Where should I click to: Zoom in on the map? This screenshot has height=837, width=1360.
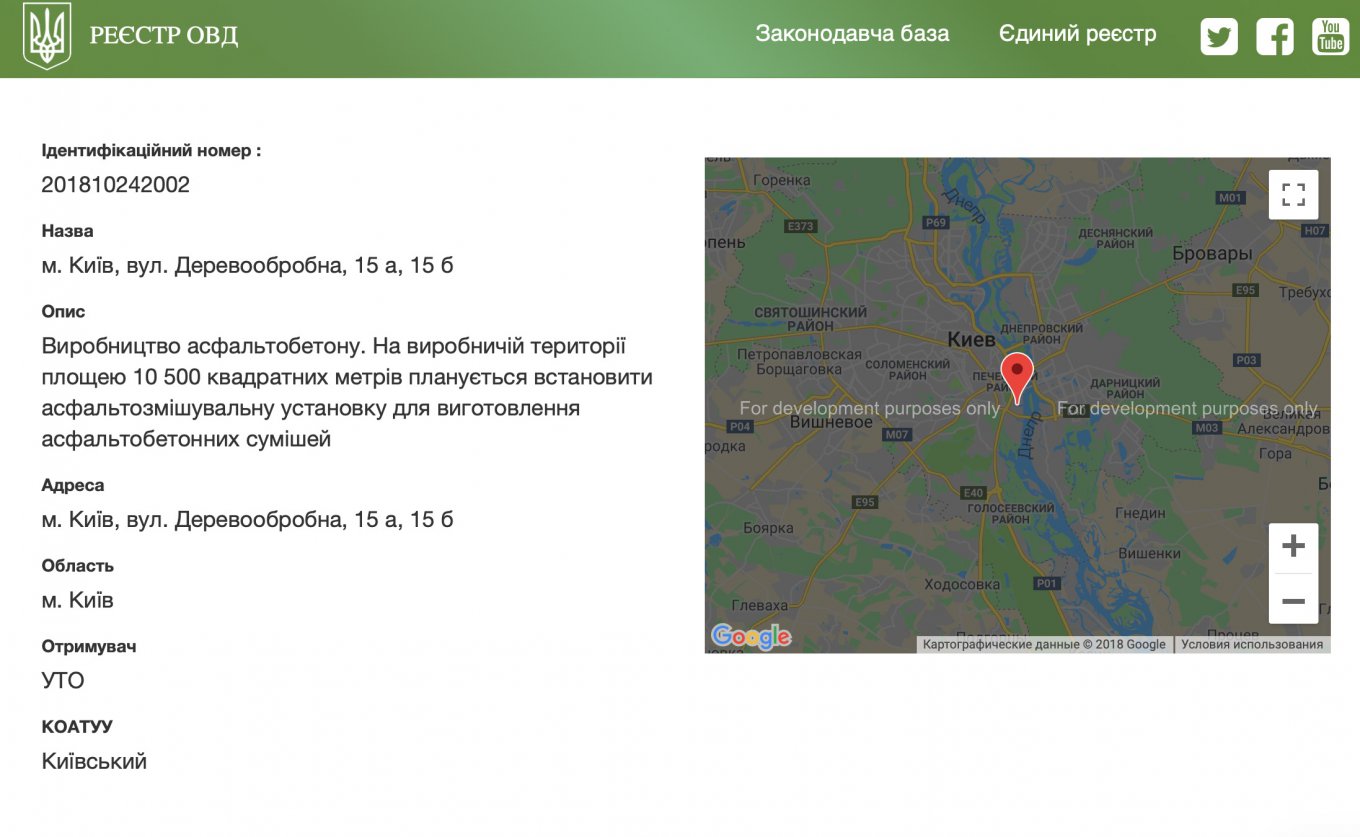(x=1293, y=547)
